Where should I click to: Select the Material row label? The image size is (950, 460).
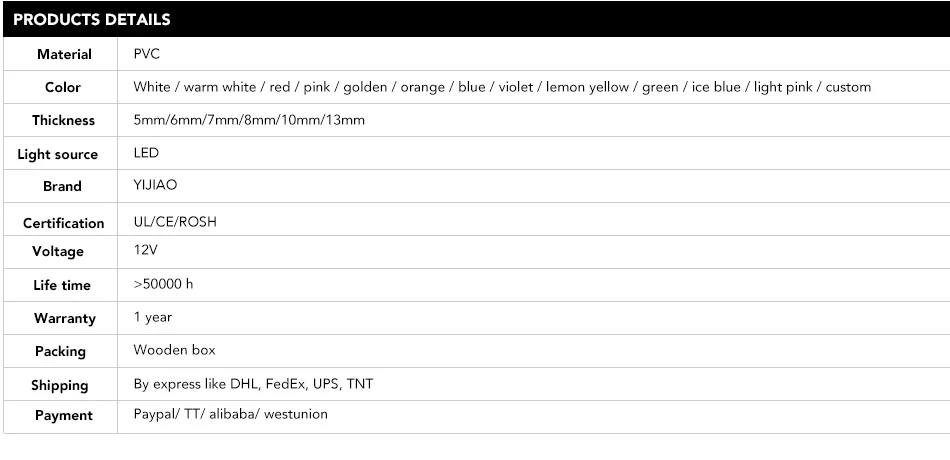(x=64, y=54)
